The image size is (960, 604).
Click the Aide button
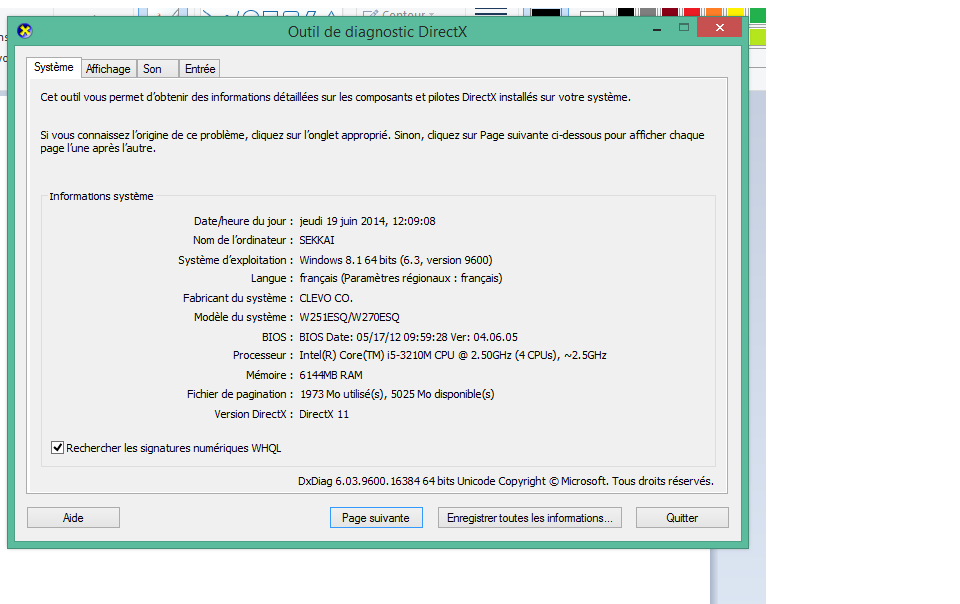73,518
